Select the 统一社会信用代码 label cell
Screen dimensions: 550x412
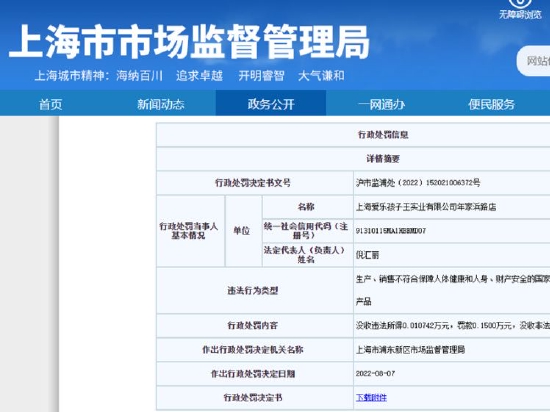(x=308, y=231)
